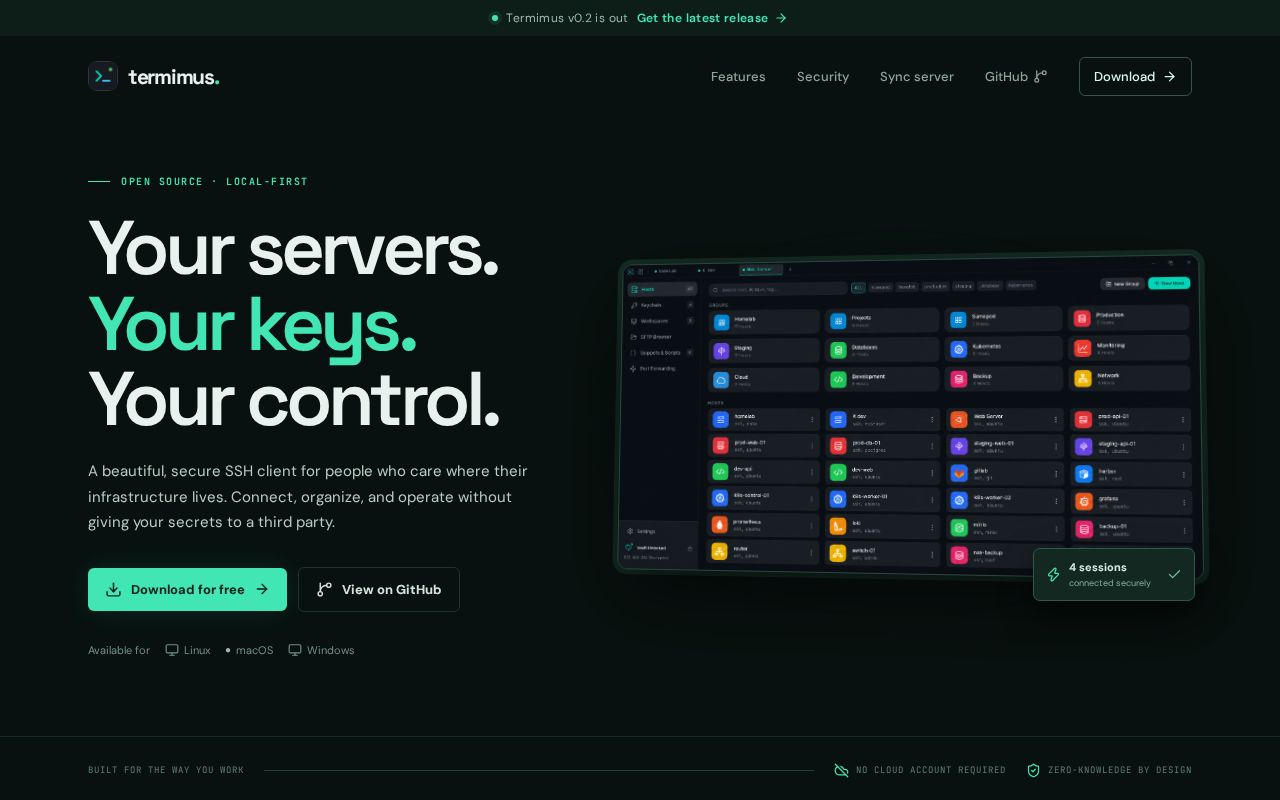Click the gitlab host icon in preview
The width and height of the screenshot is (1280, 800).
pyautogui.click(x=958, y=474)
